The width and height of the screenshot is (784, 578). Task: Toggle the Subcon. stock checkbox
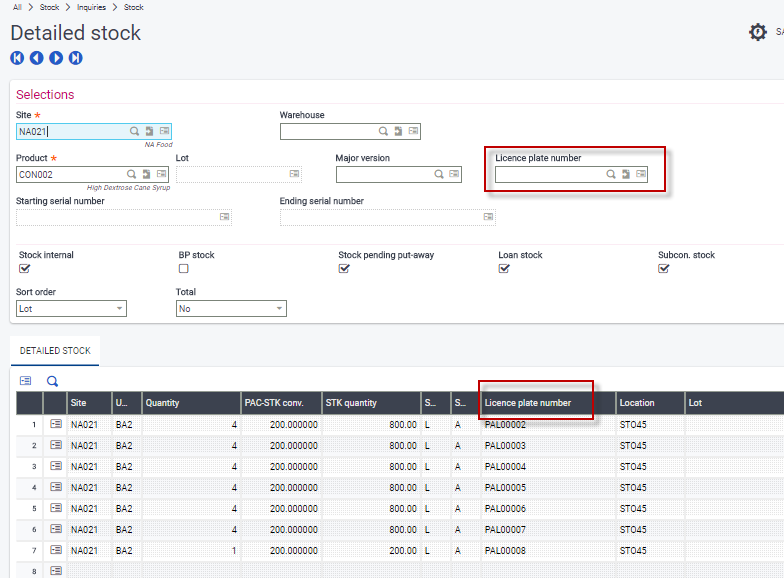pos(663,268)
